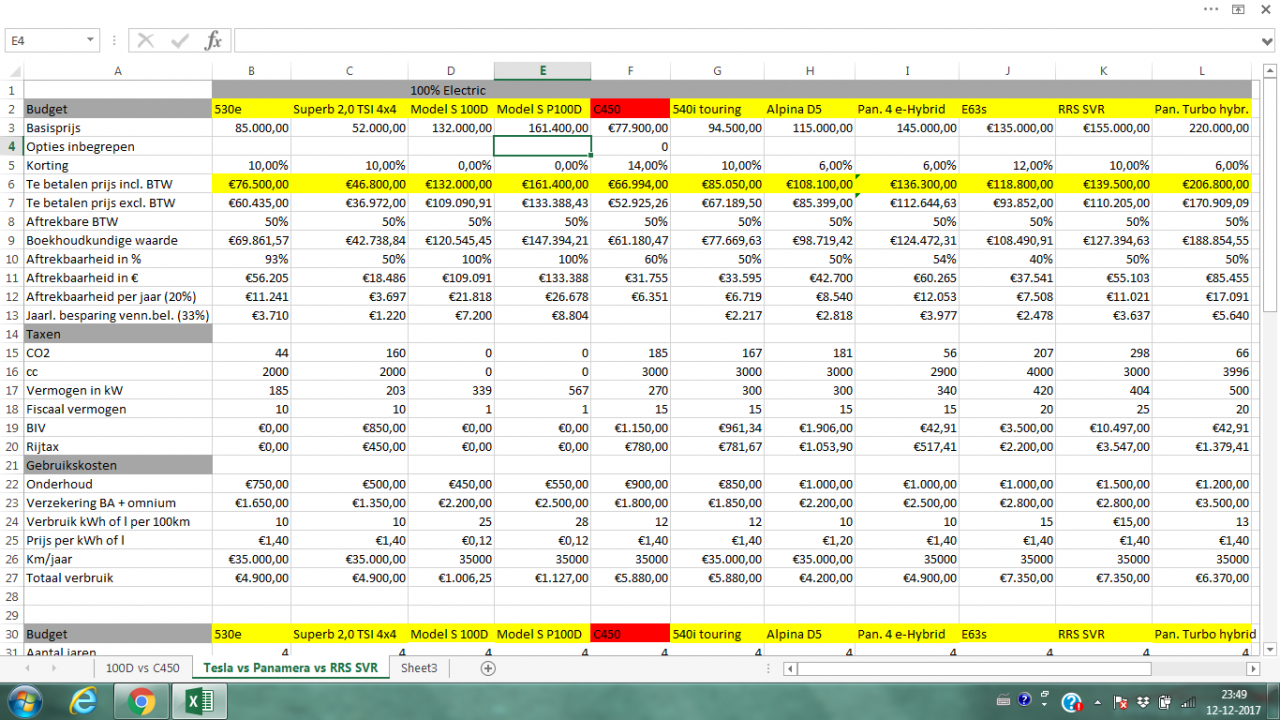Click the Basisprijs label cell
Viewport: 1280px width, 720px height.
(x=118, y=128)
